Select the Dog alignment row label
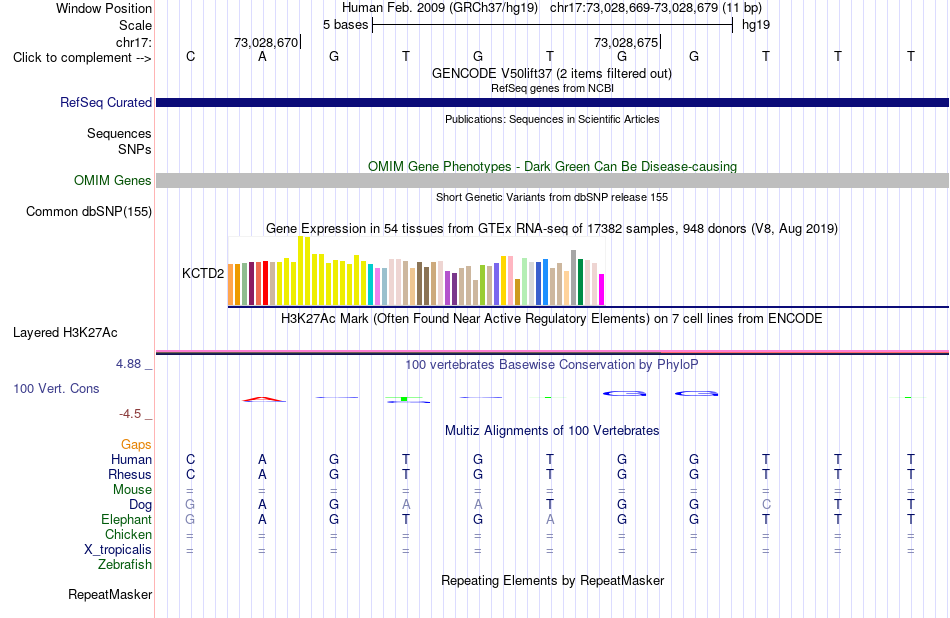Viewport: 950px width, 618px height. pos(140,505)
